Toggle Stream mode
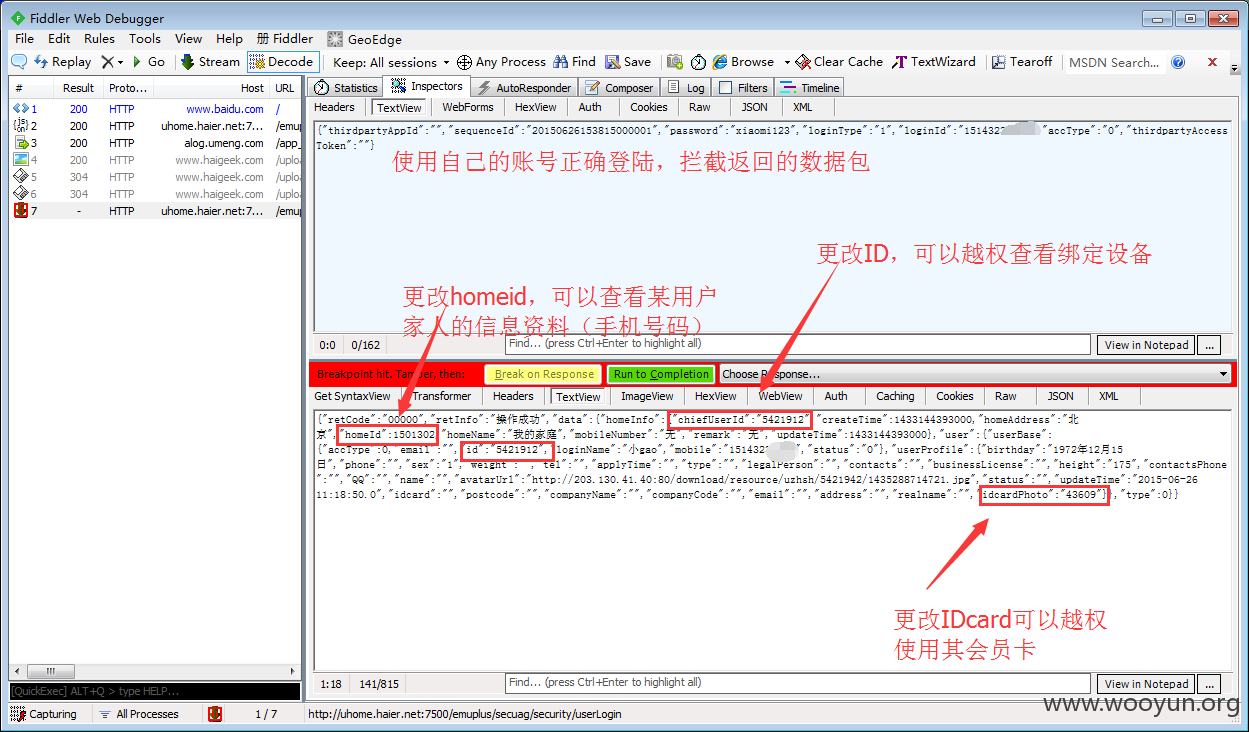The width and height of the screenshot is (1249, 732). click(210, 62)
